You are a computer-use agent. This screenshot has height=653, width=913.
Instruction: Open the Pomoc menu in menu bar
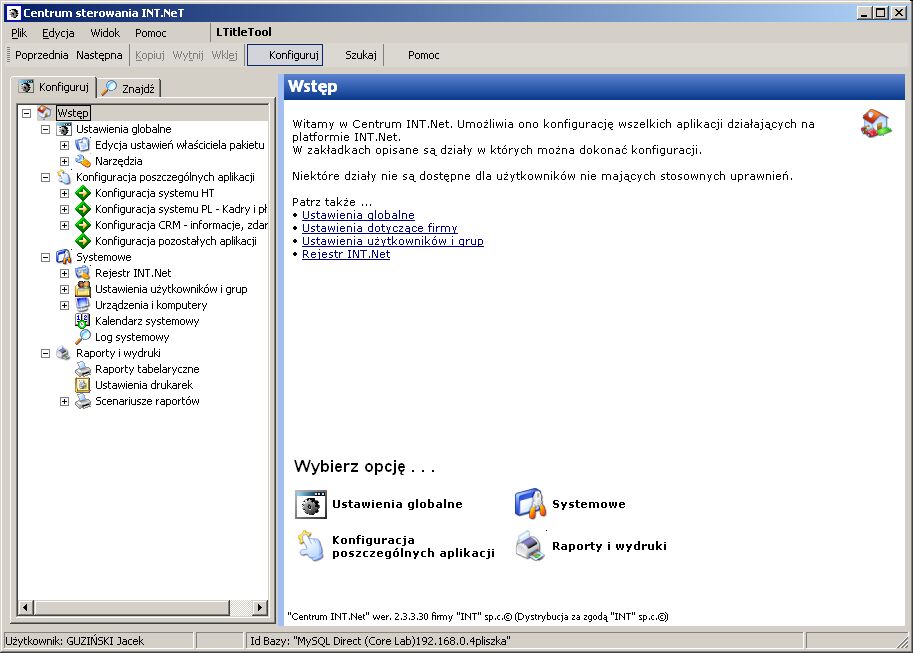[151, 33]
